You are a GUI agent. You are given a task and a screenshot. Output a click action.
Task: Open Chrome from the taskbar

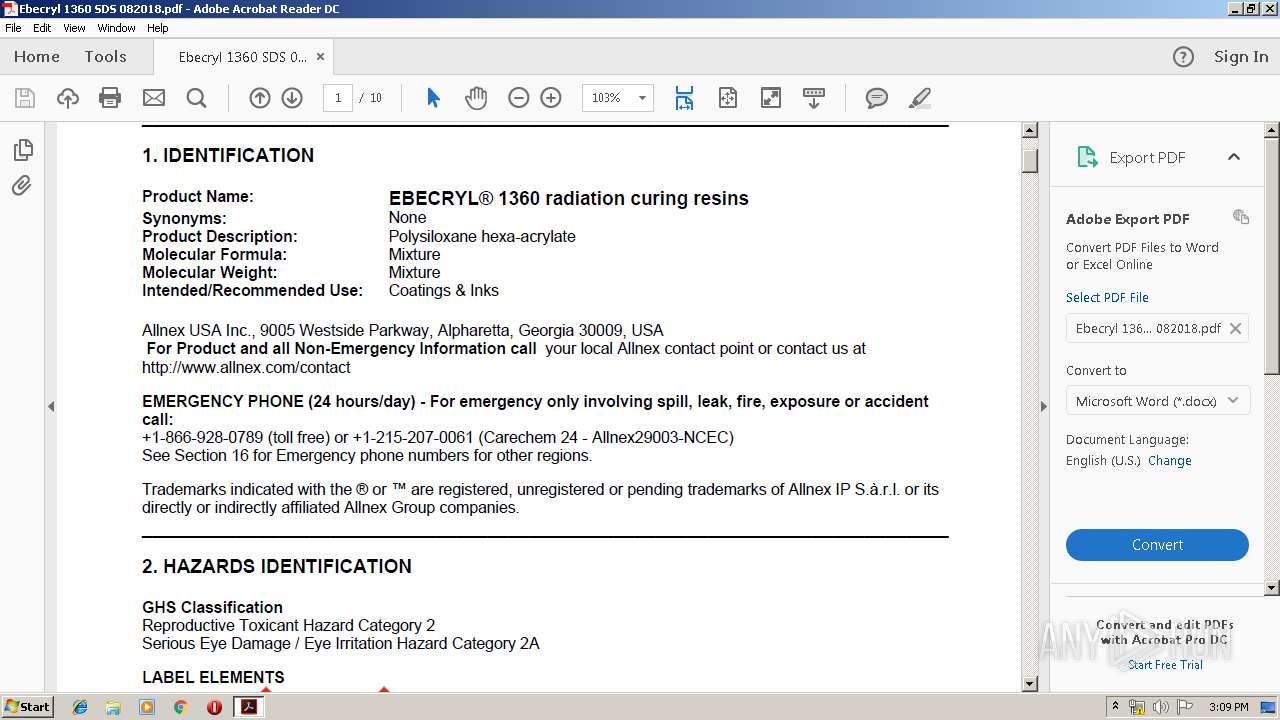[180, 707]
